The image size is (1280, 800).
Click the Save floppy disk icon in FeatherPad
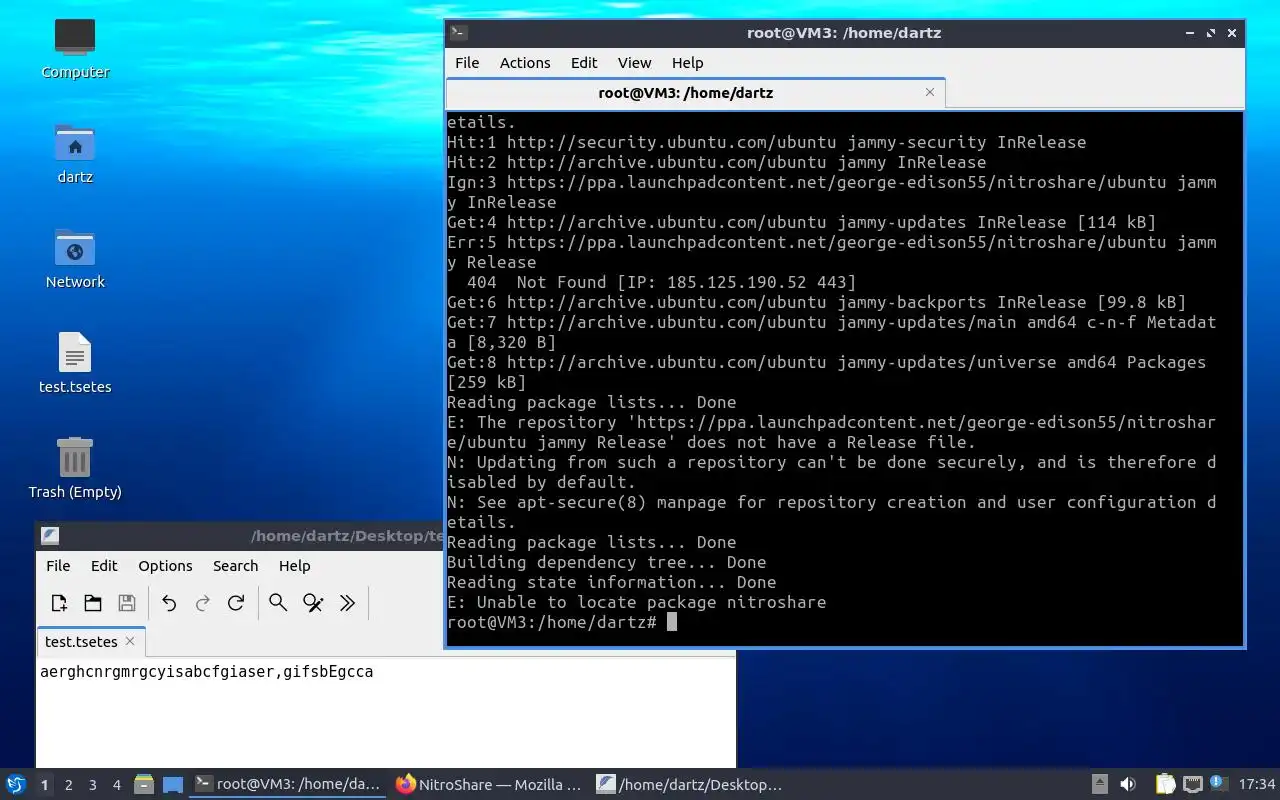[x=127, y=603]
